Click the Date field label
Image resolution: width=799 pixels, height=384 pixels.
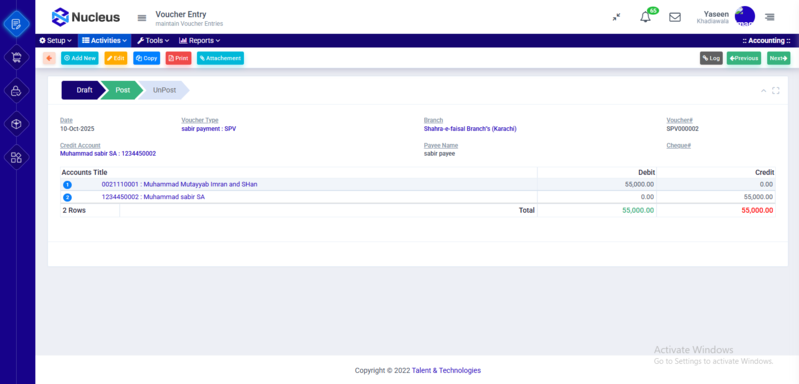66,120
